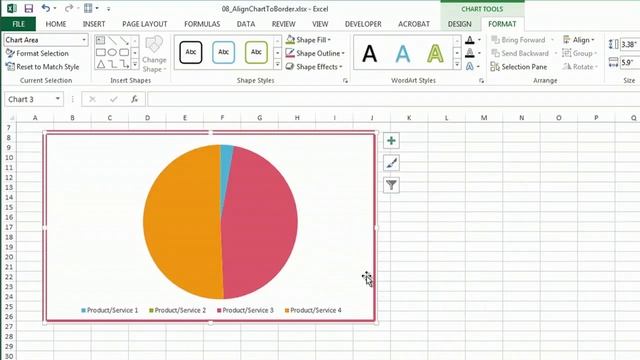Click Product/Service 2 legend entry
Viewport: 640px width, 360px height.
click(178, 310)
